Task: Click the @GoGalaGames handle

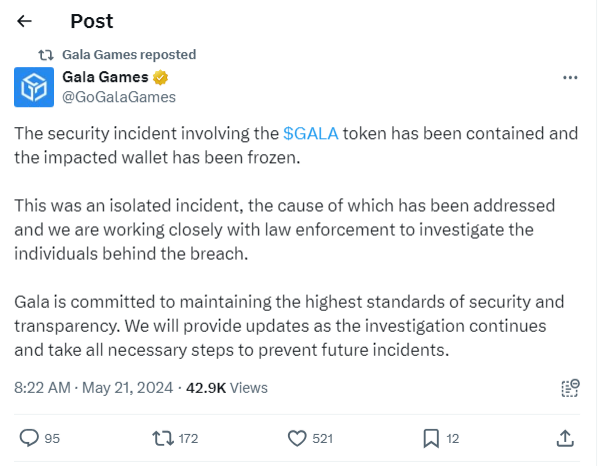Action: (x=119, y=97)
